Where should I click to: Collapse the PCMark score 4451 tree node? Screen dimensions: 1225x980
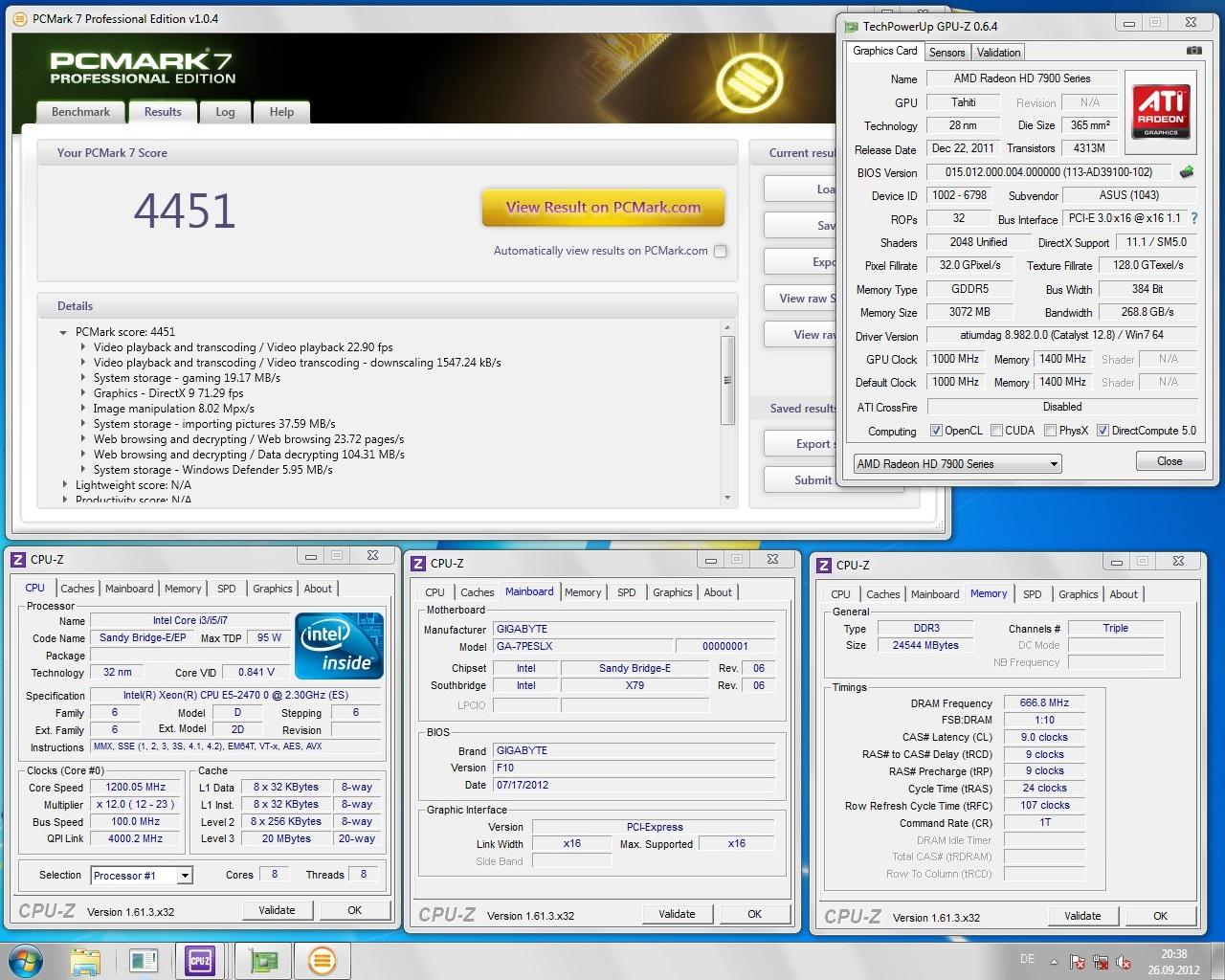[x=64, y=332]
